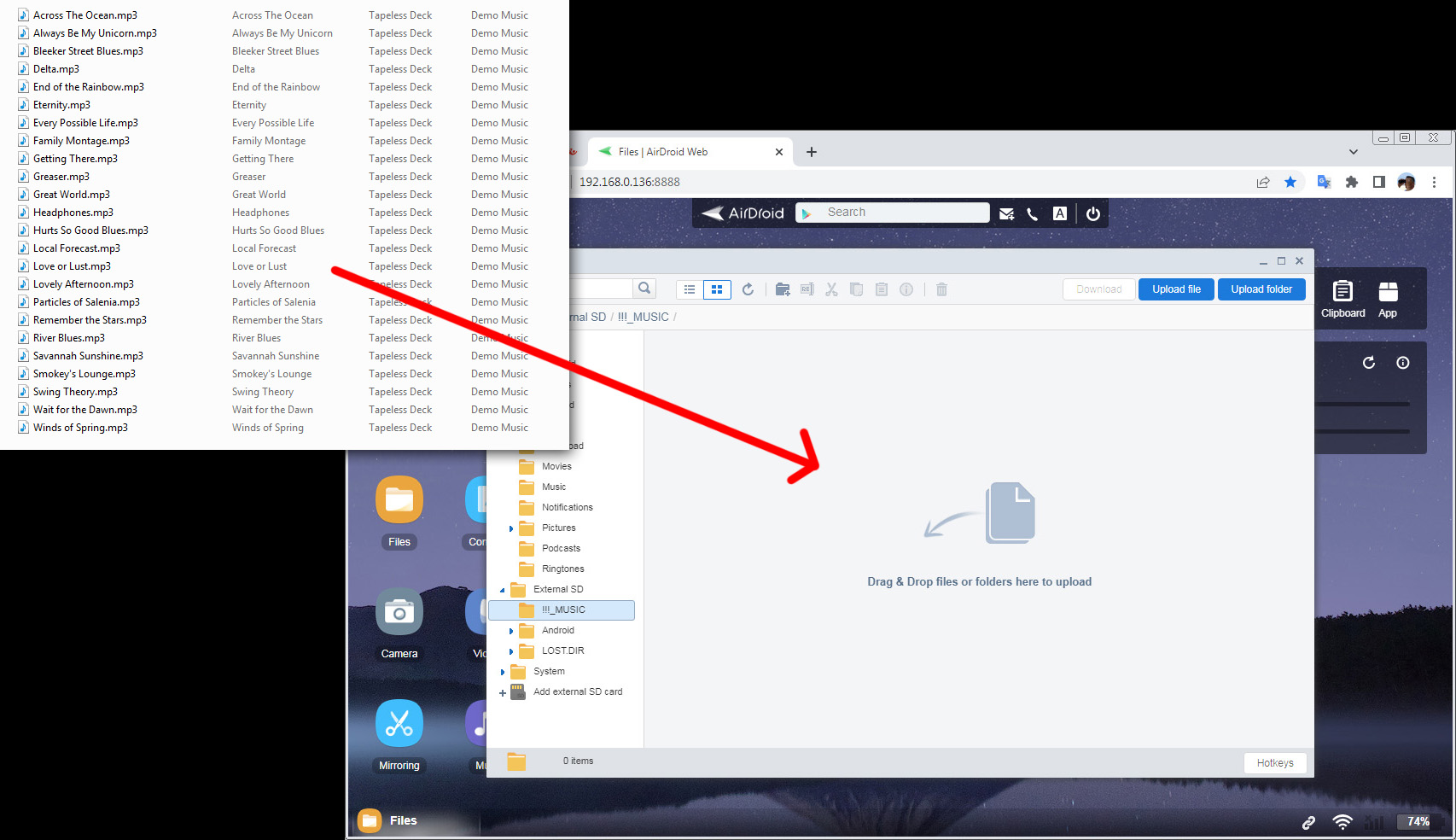This screenshot has width=1456, height=840.
Task: Click the AirDroid Search input field
Action: point(903,213)
